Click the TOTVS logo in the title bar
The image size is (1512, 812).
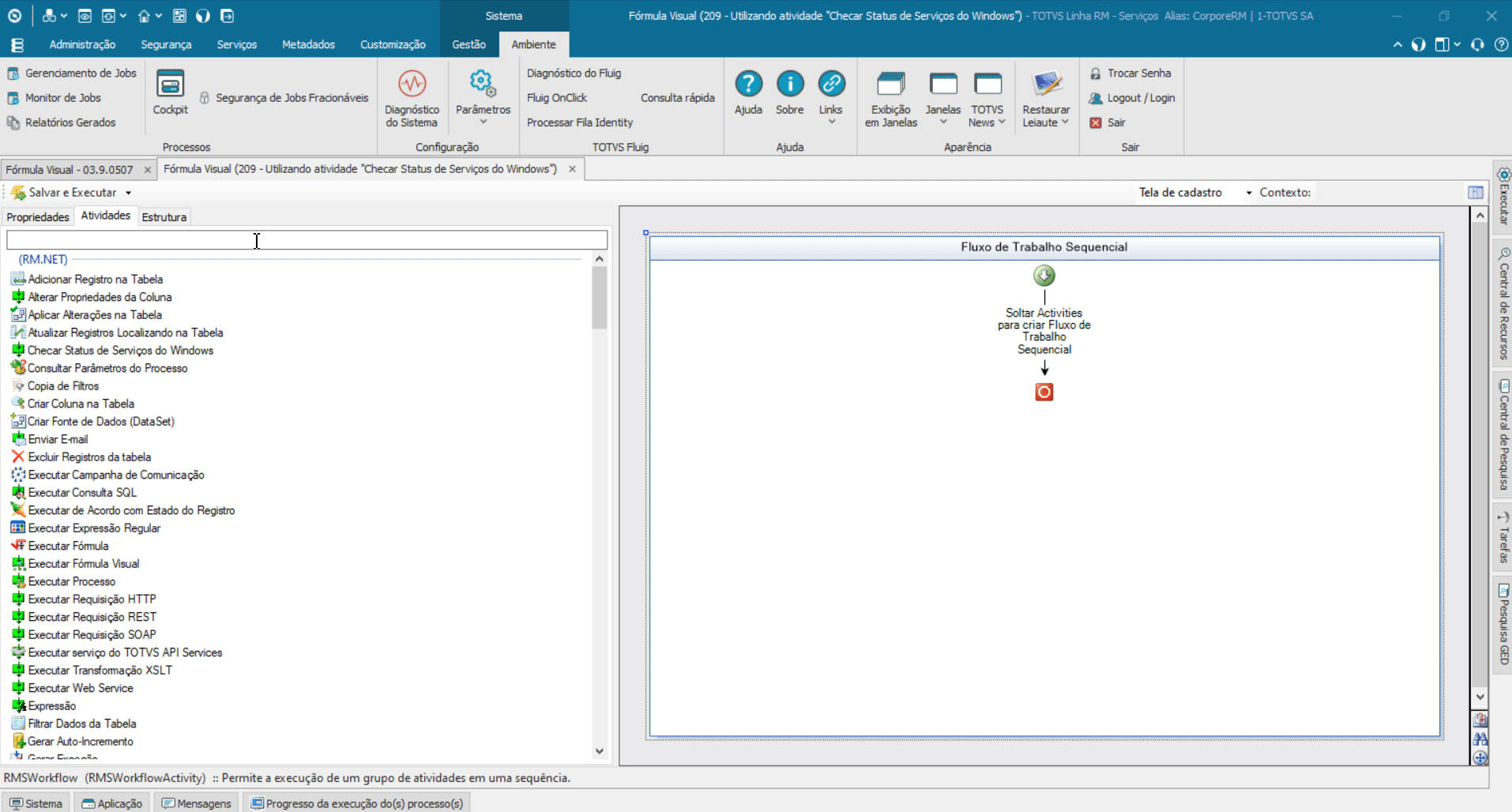click(14, 16)
